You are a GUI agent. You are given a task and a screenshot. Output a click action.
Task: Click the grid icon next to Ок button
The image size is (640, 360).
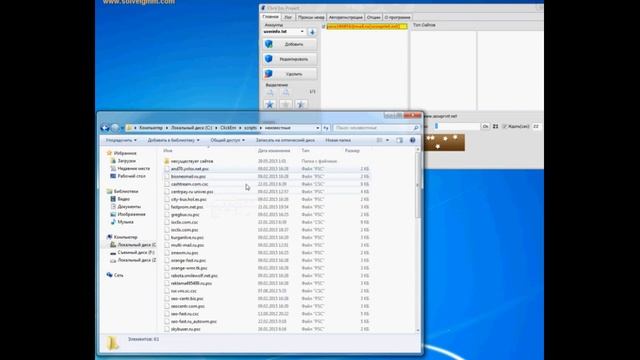[x=496, y=127]
